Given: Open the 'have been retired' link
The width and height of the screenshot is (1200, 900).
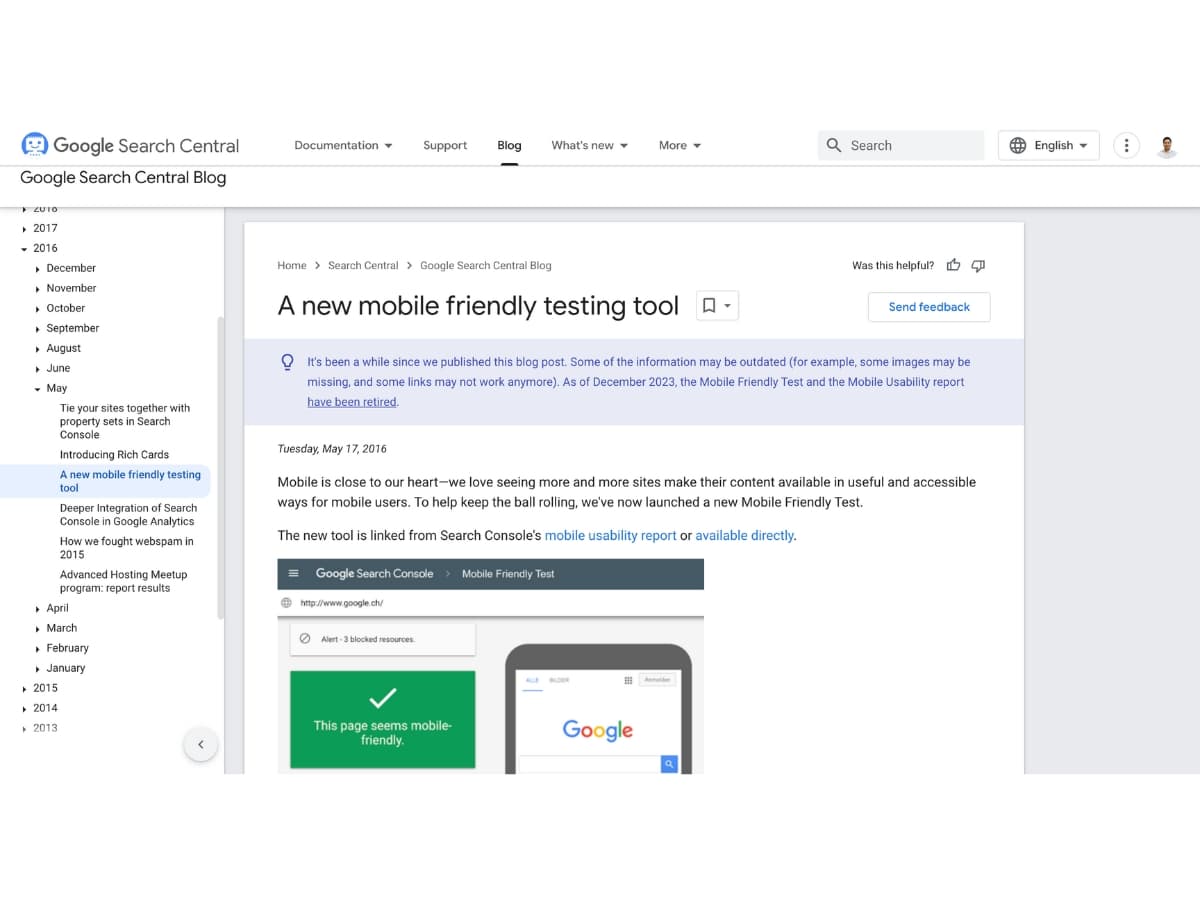Looking at the screenshot, I should 352,402.
